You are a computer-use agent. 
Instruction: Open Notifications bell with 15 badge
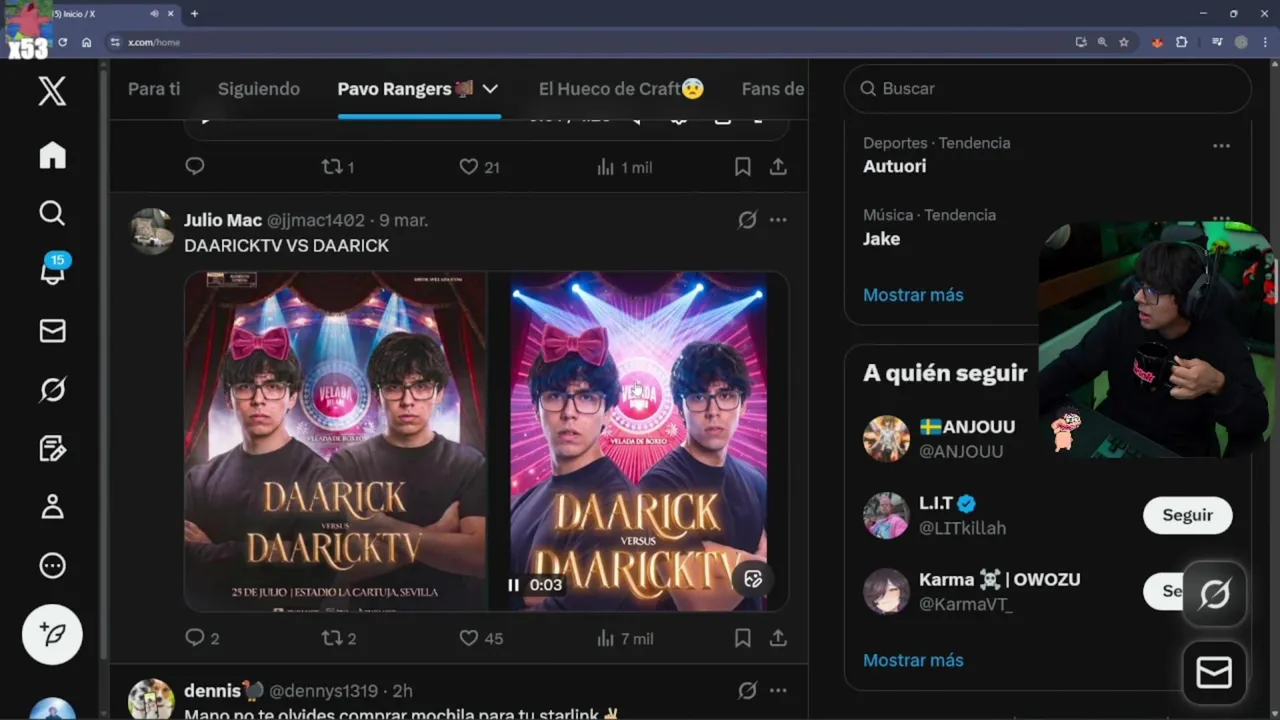point(53,270)
